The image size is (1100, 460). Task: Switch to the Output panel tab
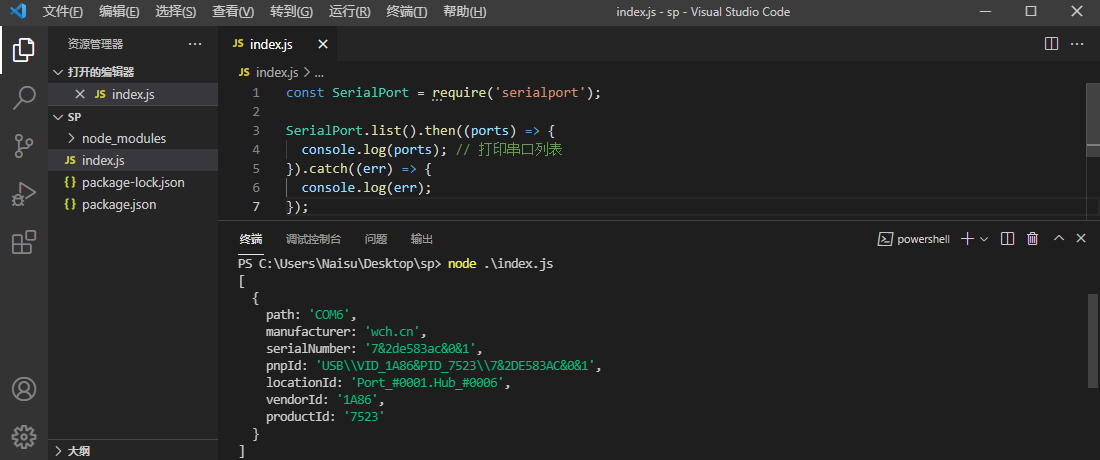pyautogui.click(x=422, y=239)
